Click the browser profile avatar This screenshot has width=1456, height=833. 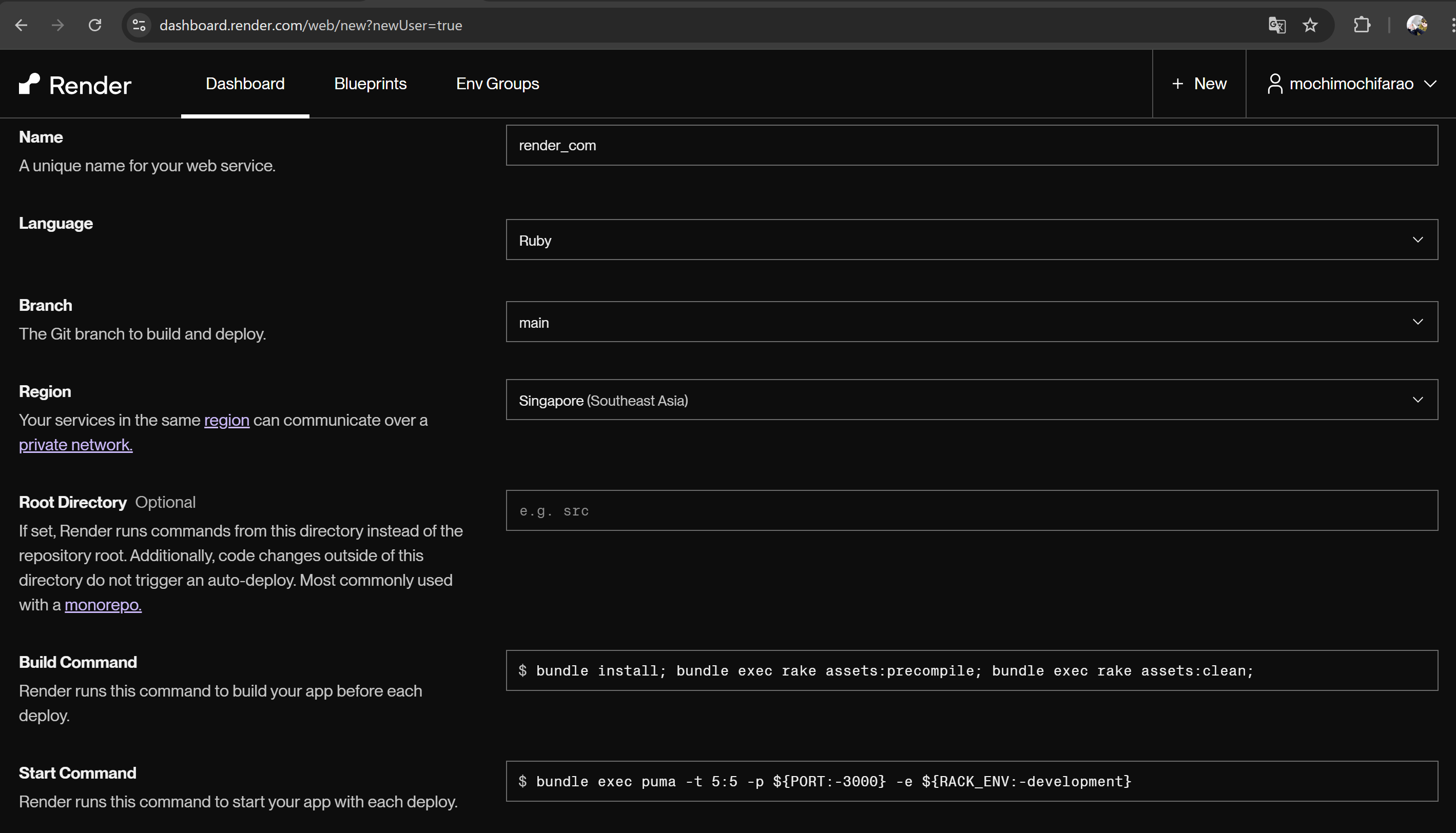[x=1416, y=25]
